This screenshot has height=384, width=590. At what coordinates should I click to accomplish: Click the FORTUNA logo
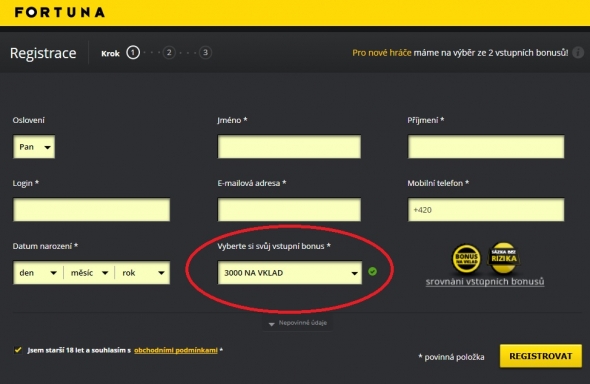[x=60, y=12]
